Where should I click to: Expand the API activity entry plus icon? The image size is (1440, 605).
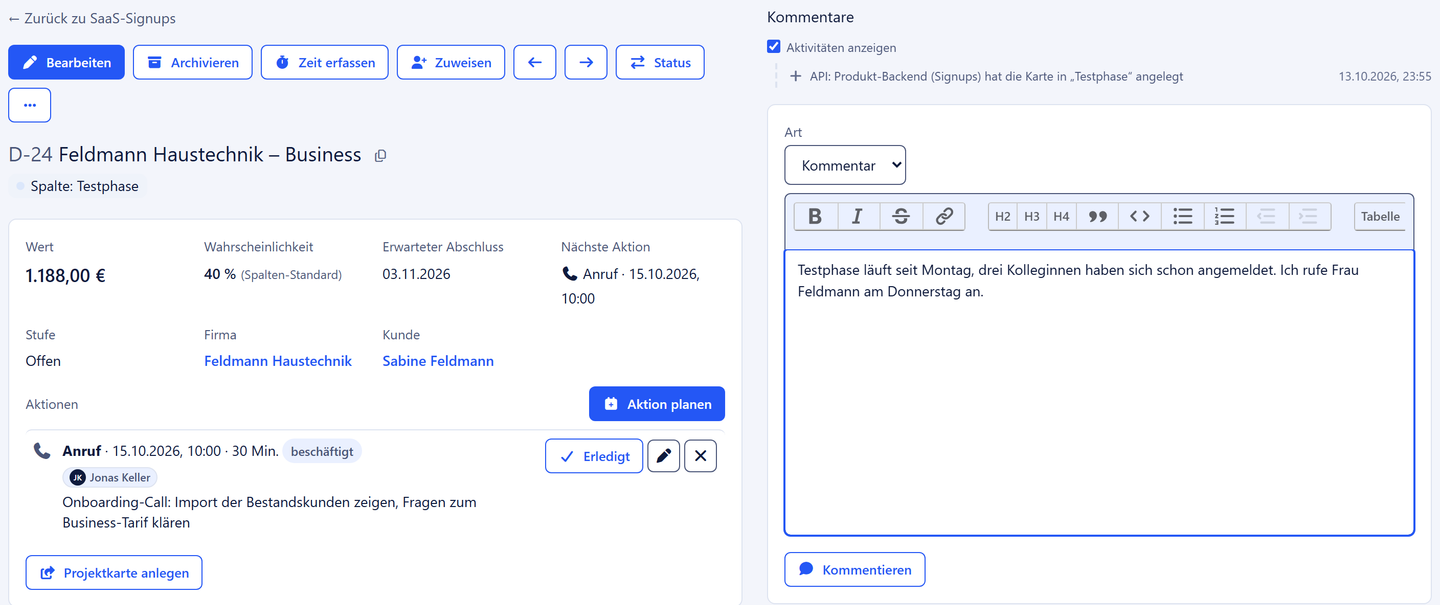coord(796,76)
